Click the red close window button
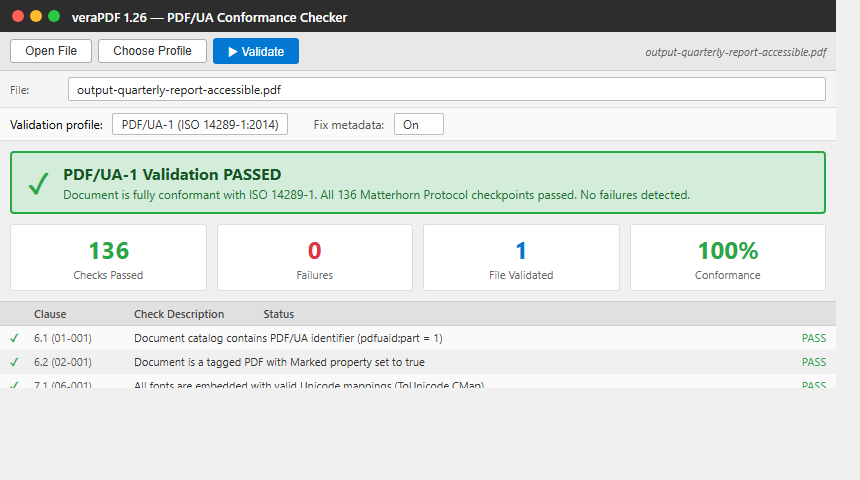Viewport: 860px width, 480px height. click(18, 16)
